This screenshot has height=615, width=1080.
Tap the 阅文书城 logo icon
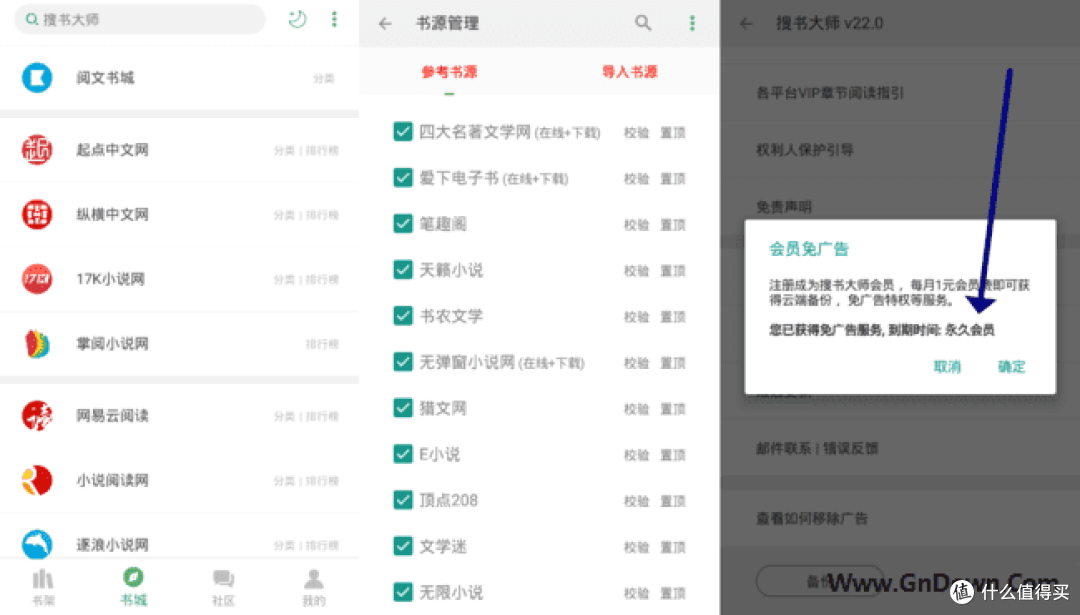37,77
